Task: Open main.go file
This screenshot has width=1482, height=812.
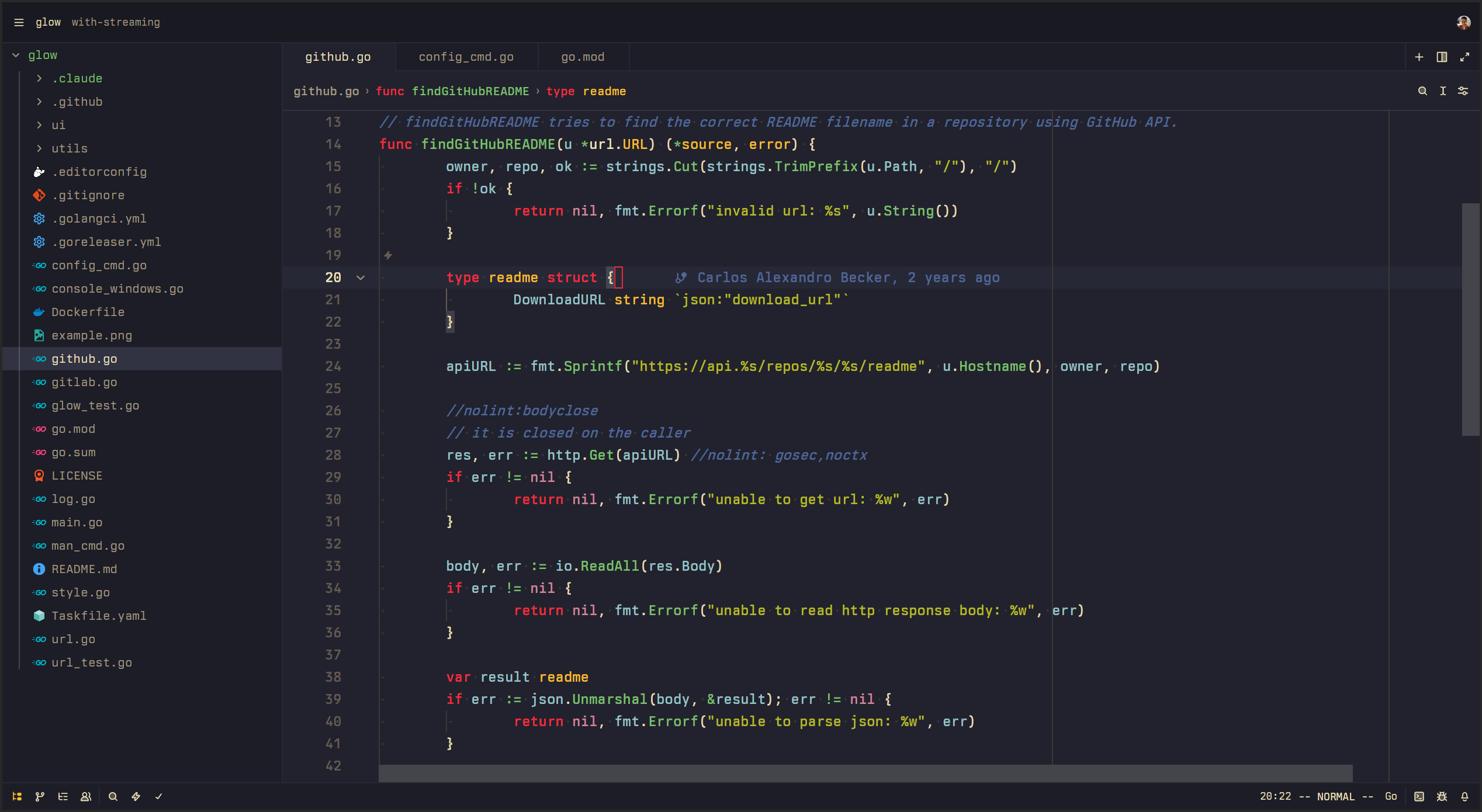Action: pyautogui.click(x=143, y=522)
